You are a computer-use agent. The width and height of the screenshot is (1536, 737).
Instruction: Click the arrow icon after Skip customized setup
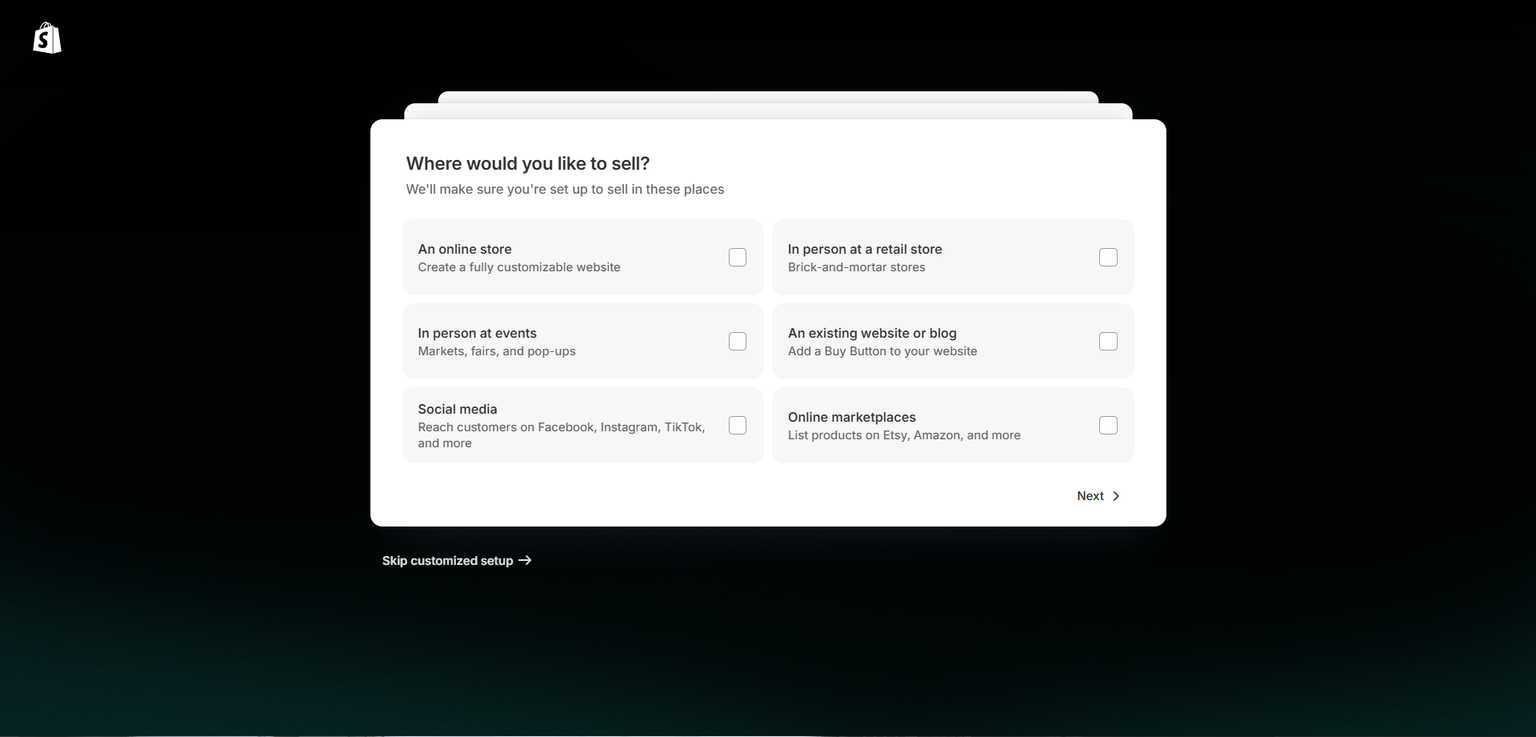pyautogui.click(x=525, y=561)
